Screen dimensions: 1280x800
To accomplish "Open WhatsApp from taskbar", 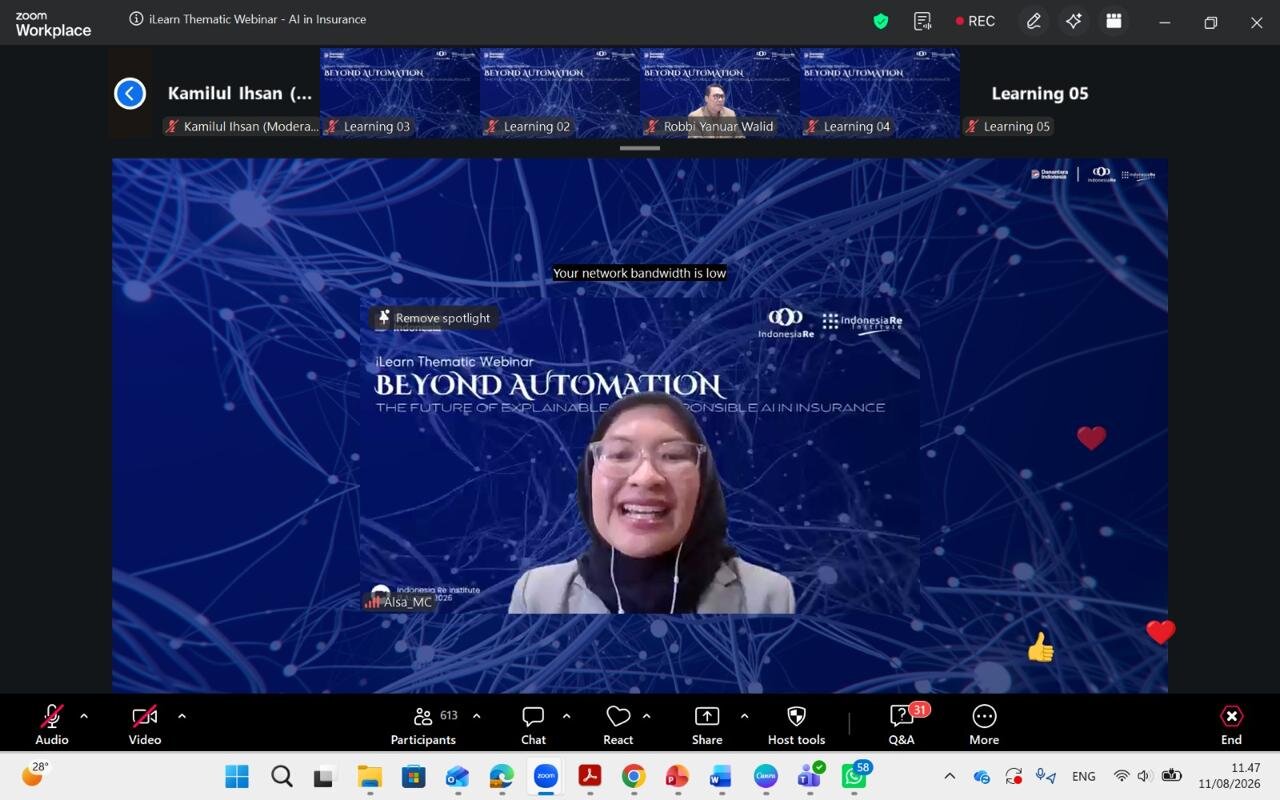I will pyautogui.click(x=855, y=775).
